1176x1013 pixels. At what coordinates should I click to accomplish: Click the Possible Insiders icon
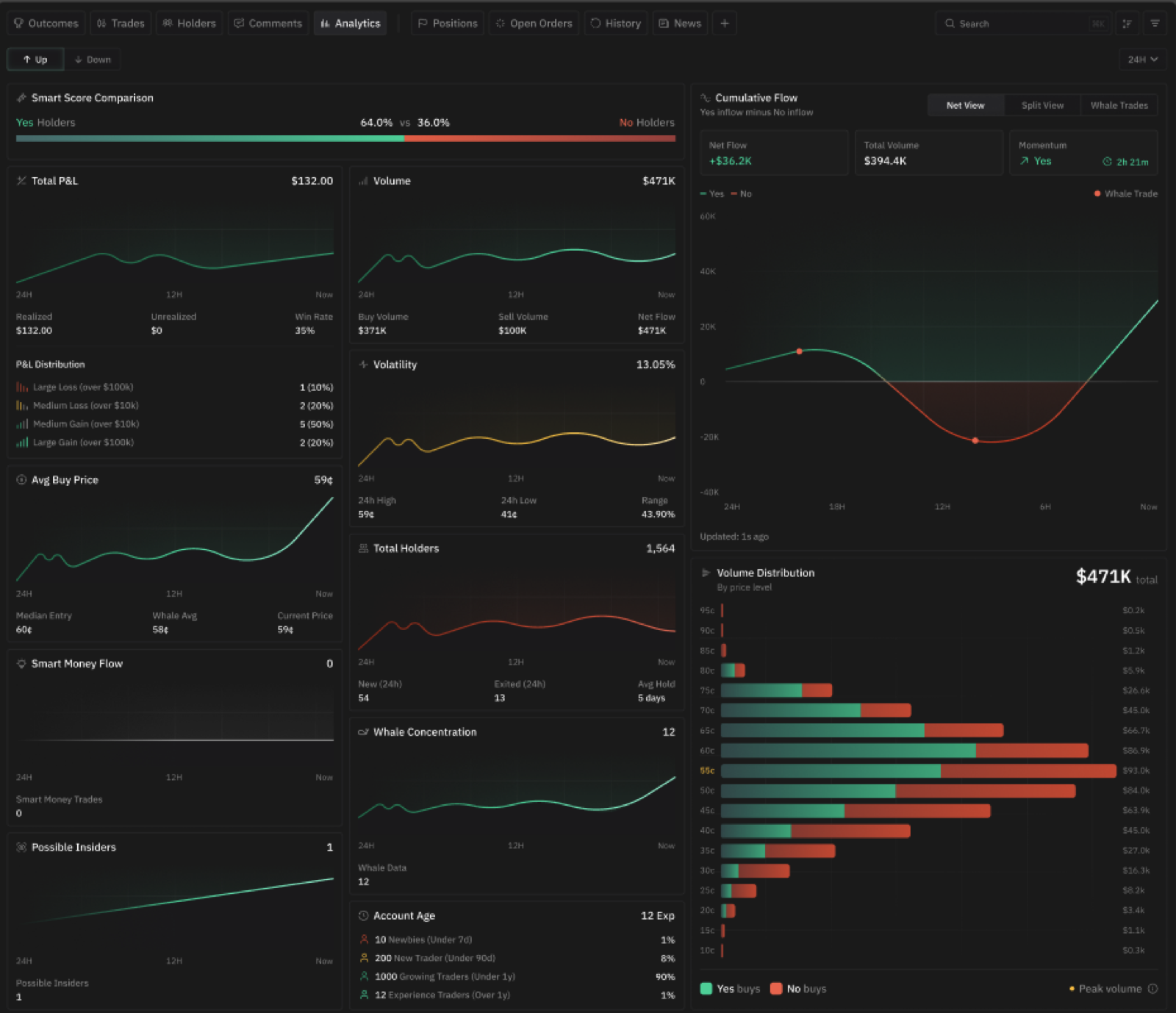(21, 848)
